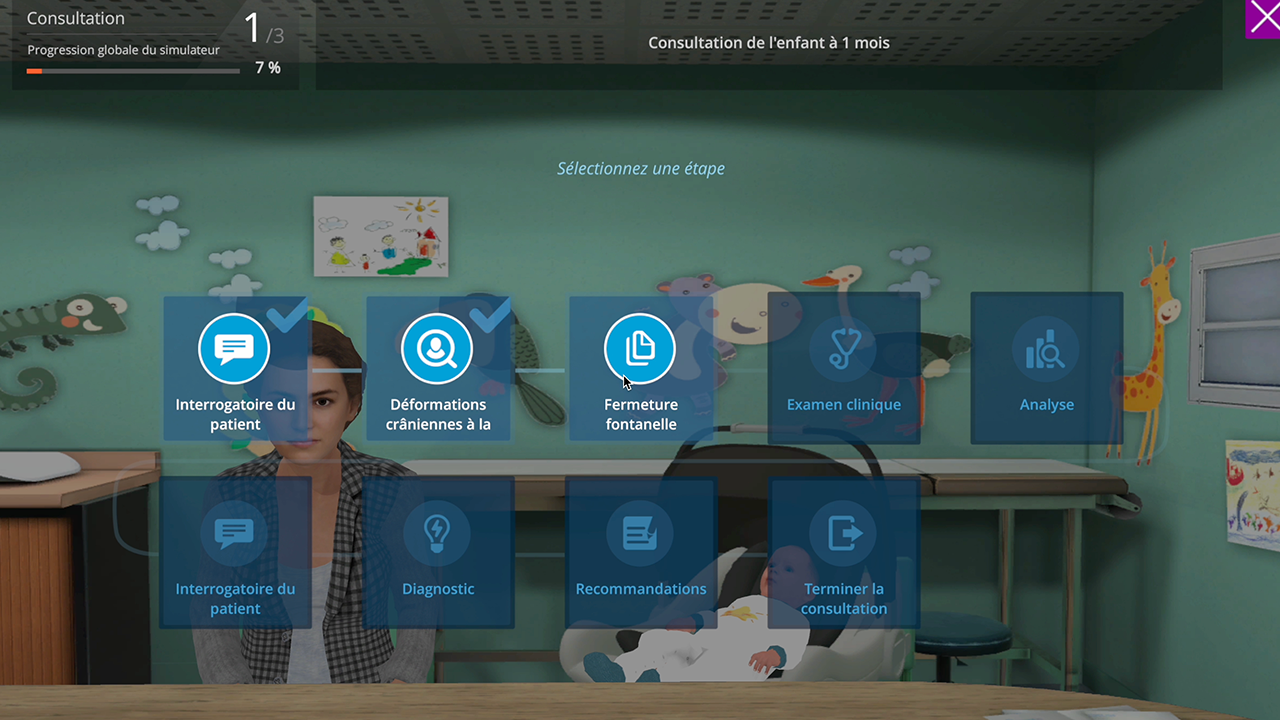The width and height of the screenshot is (1280, 720).
Task: Click checkmark on Déformations crâniennes tile
Action: pyautogui.click(x=490, y=315)
